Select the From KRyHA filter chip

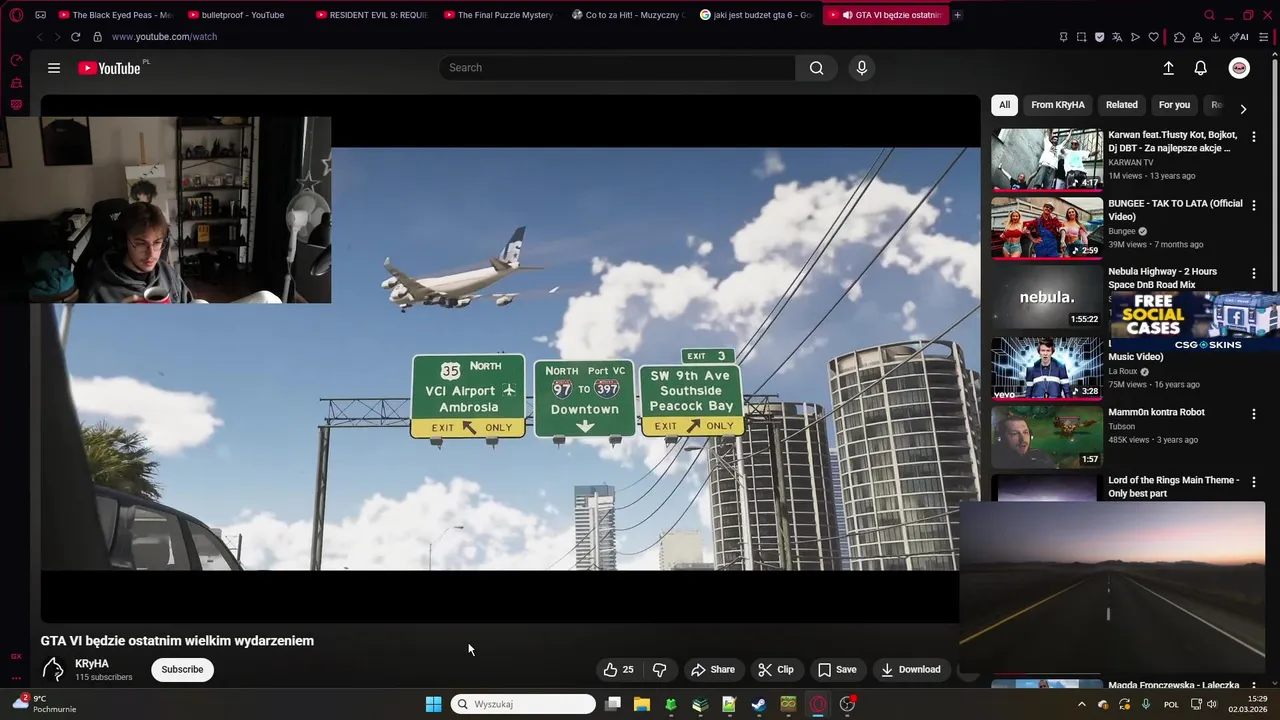[x=1058, y=105]
